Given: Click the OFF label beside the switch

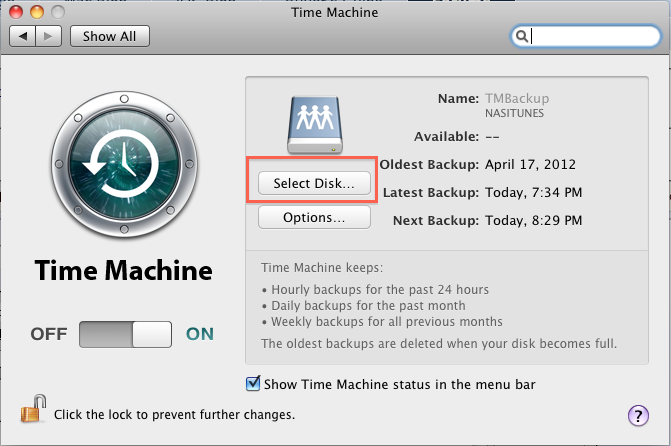Looking at the screenshot, I should (49, 333).
